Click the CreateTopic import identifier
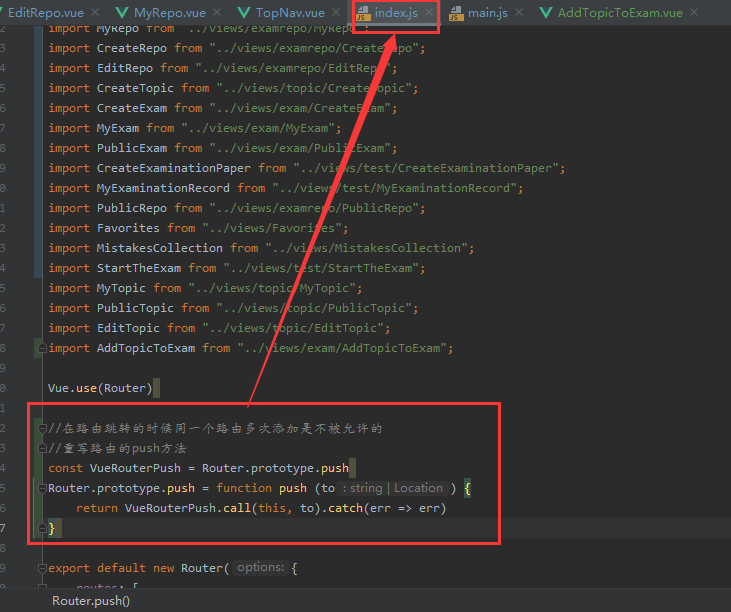 [135, 89]
